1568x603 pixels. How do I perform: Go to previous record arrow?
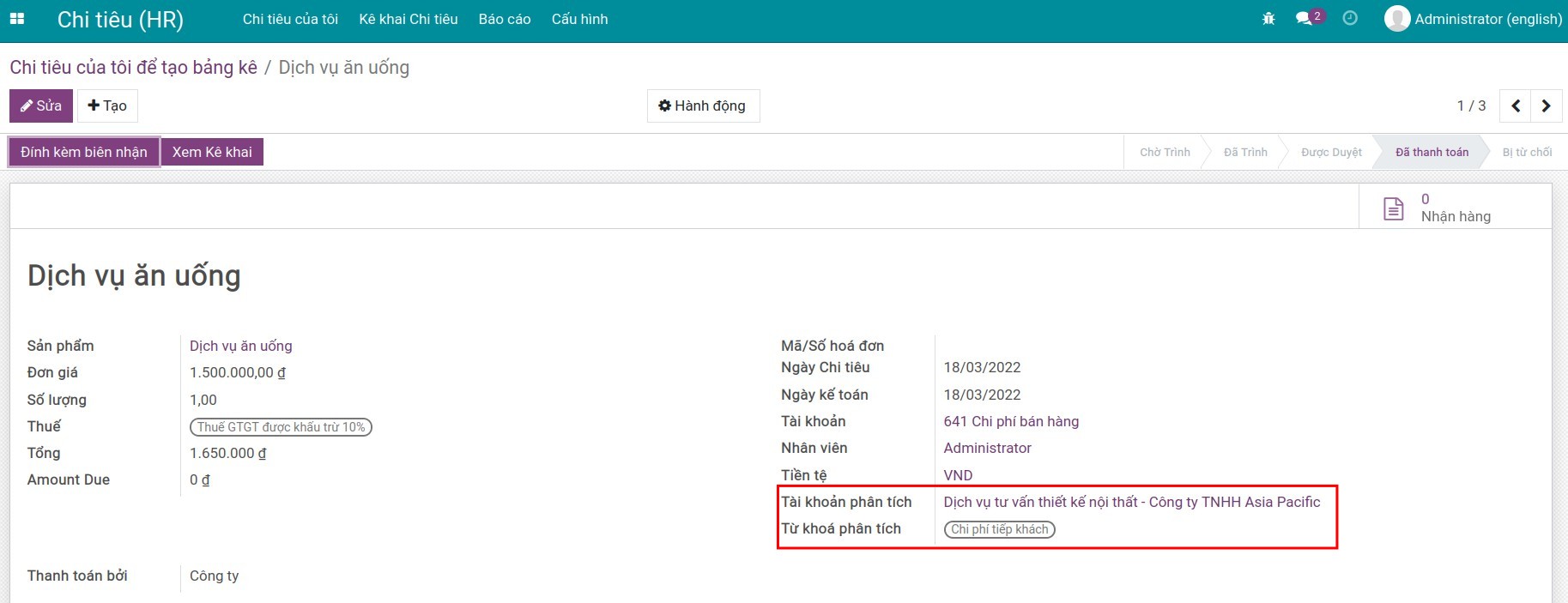click(x=1516, y=106)
